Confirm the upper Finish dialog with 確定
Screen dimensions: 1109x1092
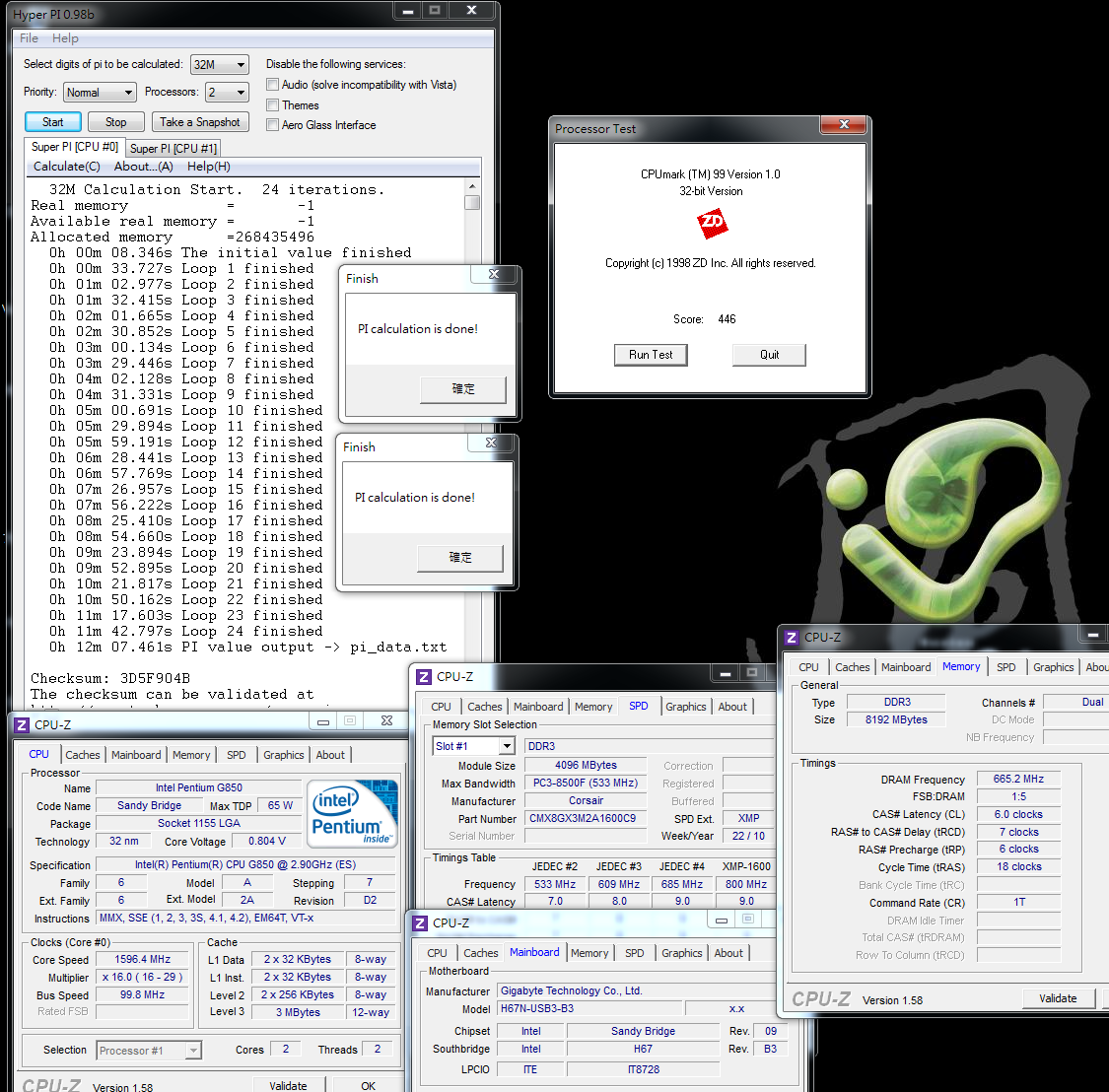click(463, 389)
